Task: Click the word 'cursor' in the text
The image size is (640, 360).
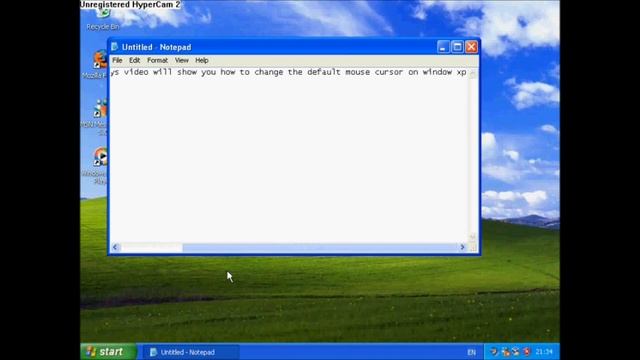Action: (389, 72)
